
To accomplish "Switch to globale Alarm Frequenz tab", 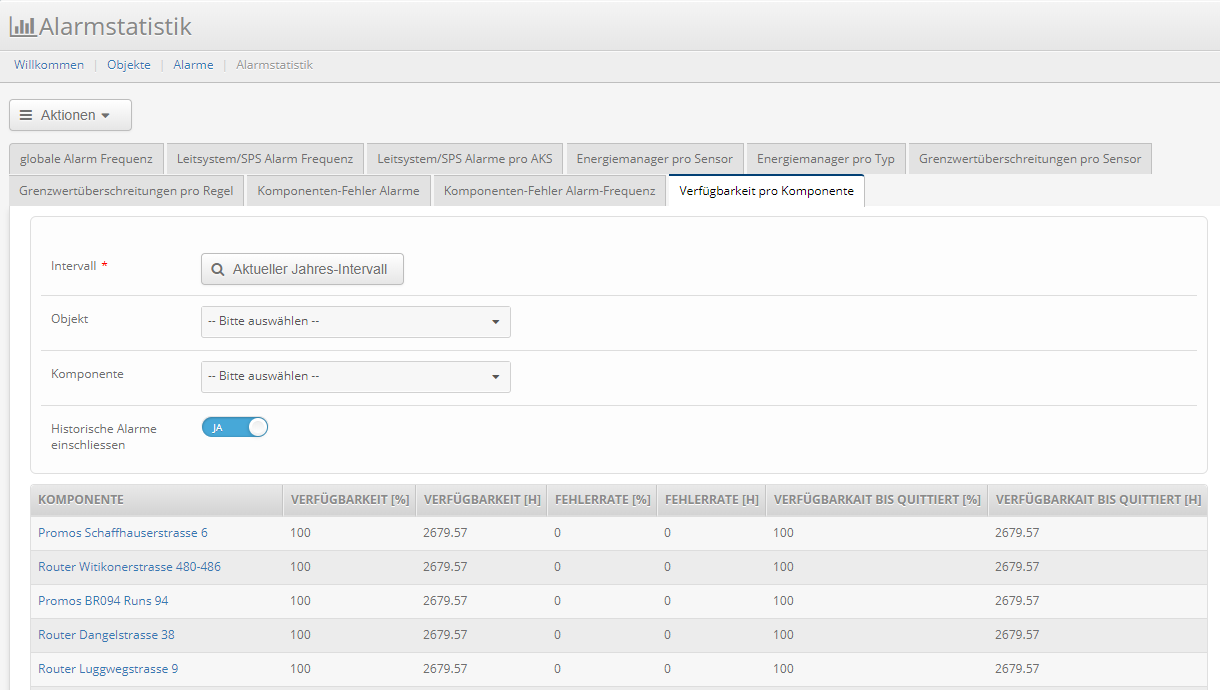I will coord(86,159).
